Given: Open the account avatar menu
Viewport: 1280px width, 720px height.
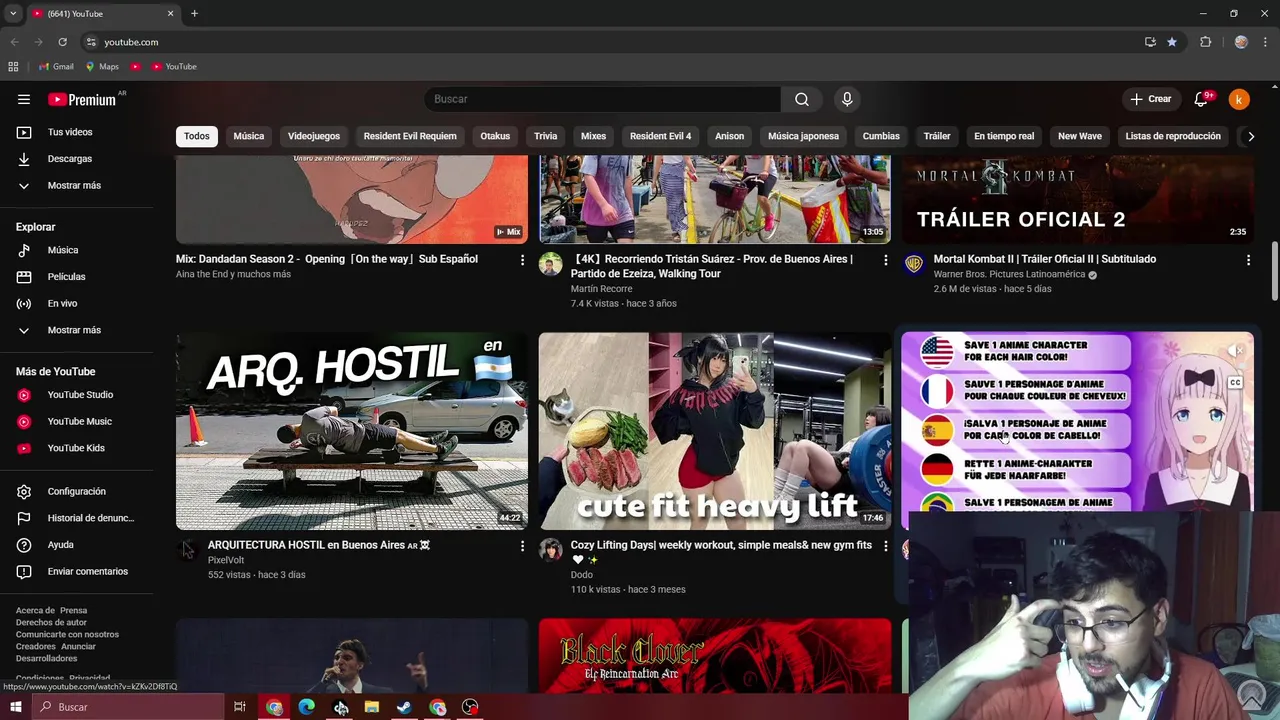Looking at the screenshot, I should pos(1239,99).
